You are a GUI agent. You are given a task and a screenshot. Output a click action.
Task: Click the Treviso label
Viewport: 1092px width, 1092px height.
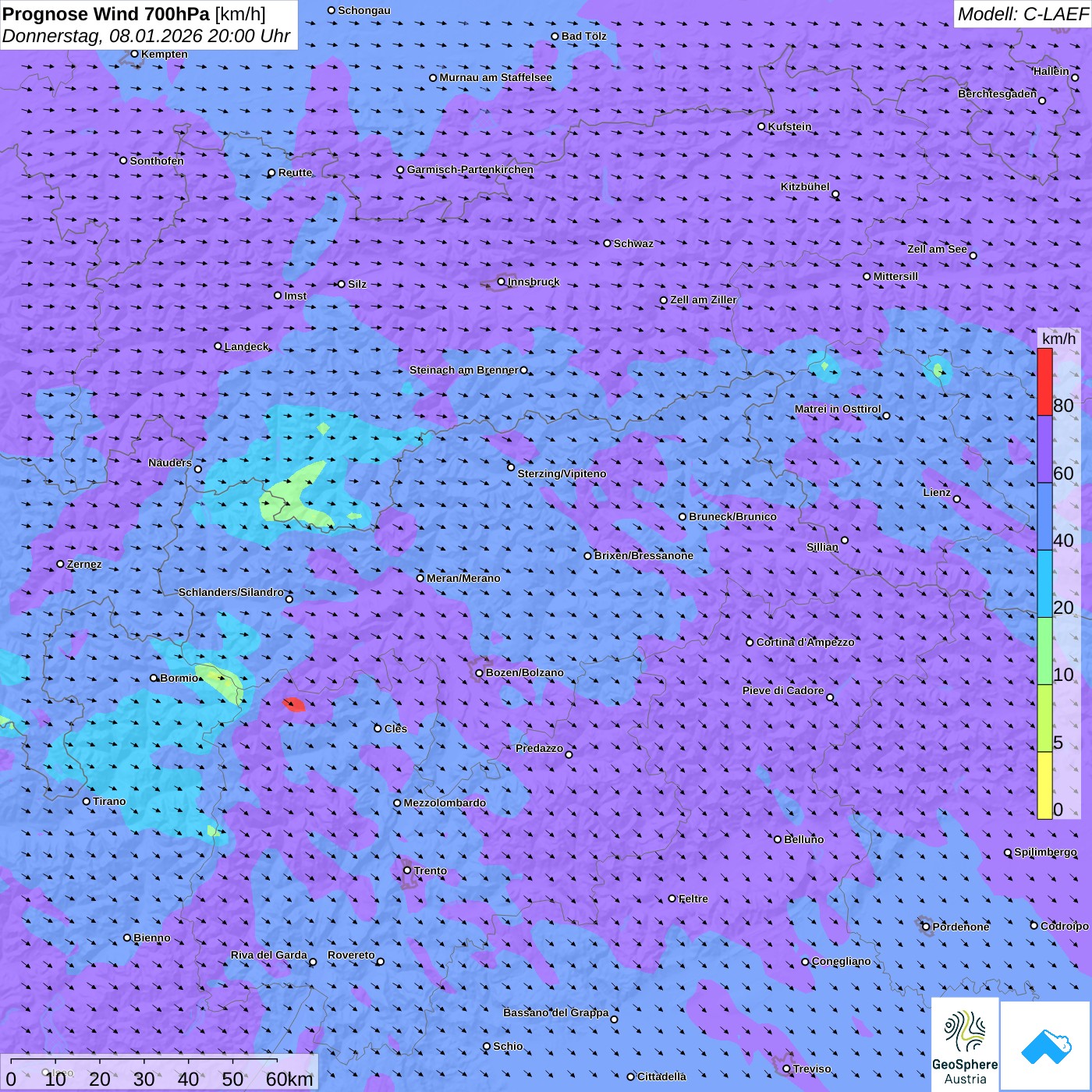point(812,1069)
